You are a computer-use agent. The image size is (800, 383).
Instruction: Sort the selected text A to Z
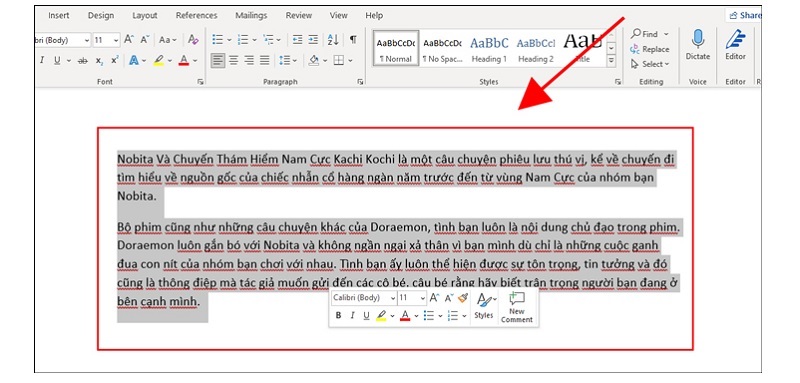[333, 39]
